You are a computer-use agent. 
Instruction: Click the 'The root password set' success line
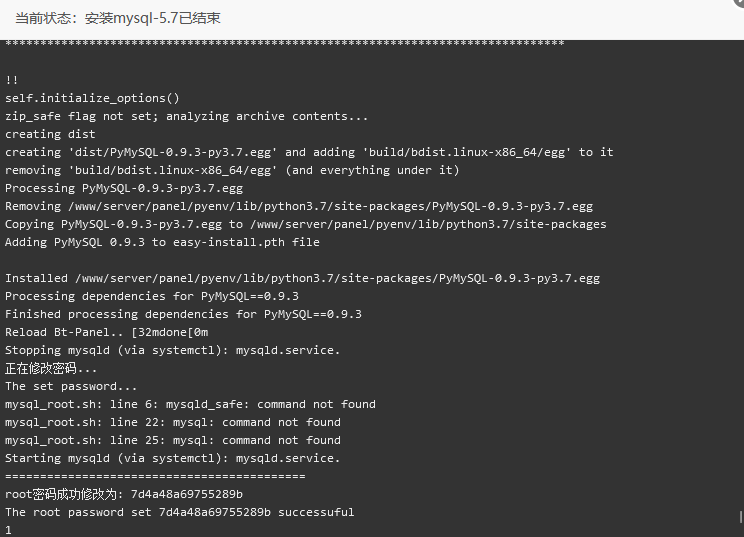point(179,512)
